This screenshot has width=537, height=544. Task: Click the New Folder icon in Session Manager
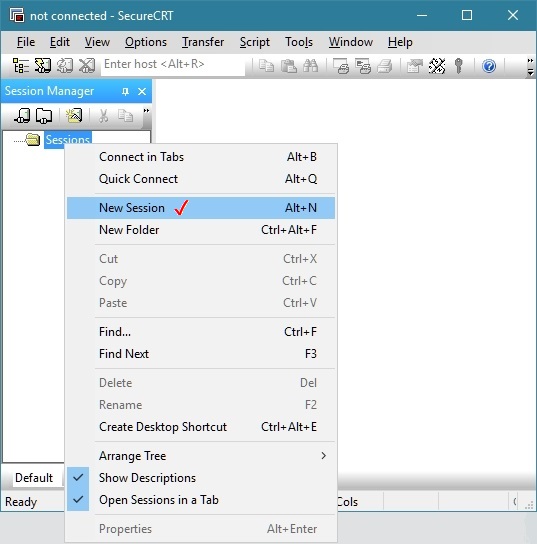coord(44,116)
